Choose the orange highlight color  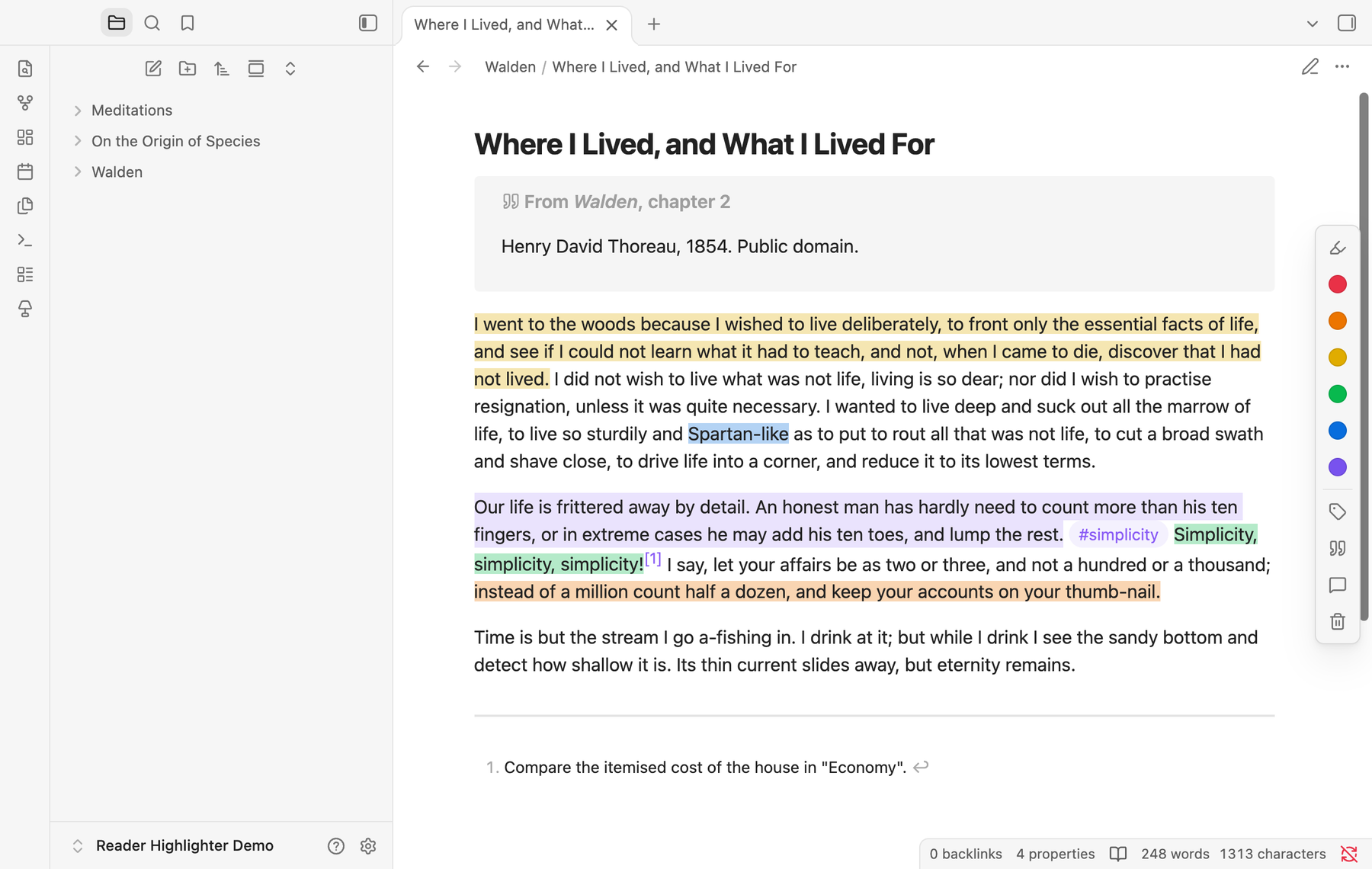tap(1338, 321)
